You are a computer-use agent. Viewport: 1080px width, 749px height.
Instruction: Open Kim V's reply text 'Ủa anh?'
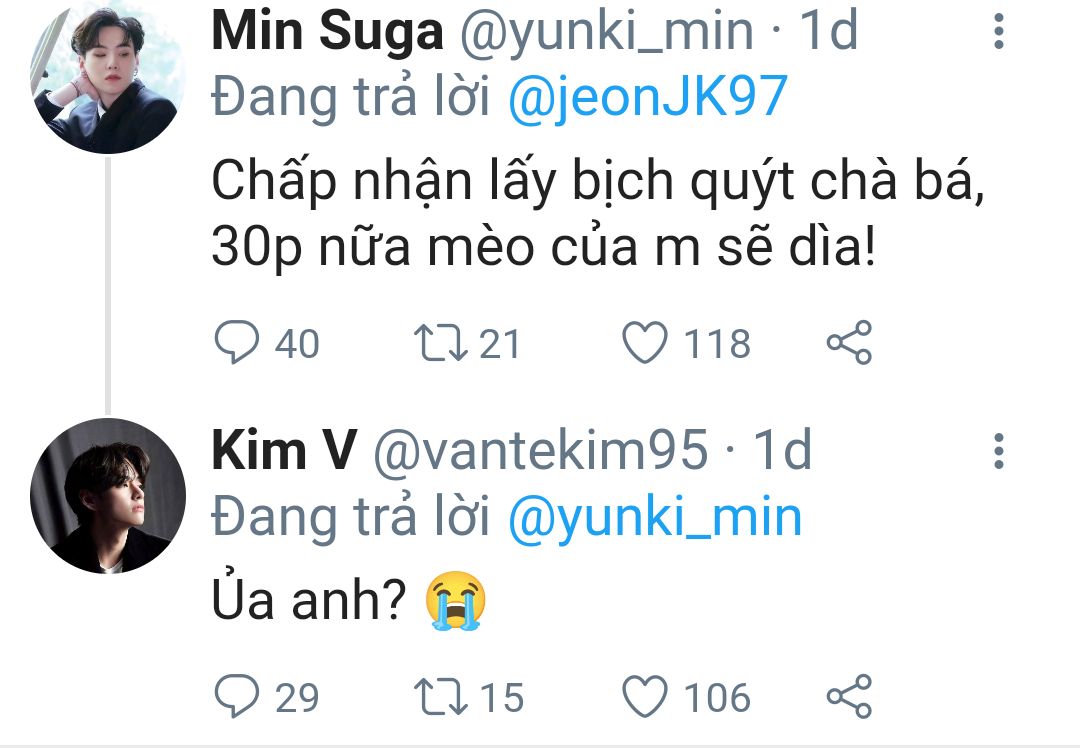tap(310, 601)
